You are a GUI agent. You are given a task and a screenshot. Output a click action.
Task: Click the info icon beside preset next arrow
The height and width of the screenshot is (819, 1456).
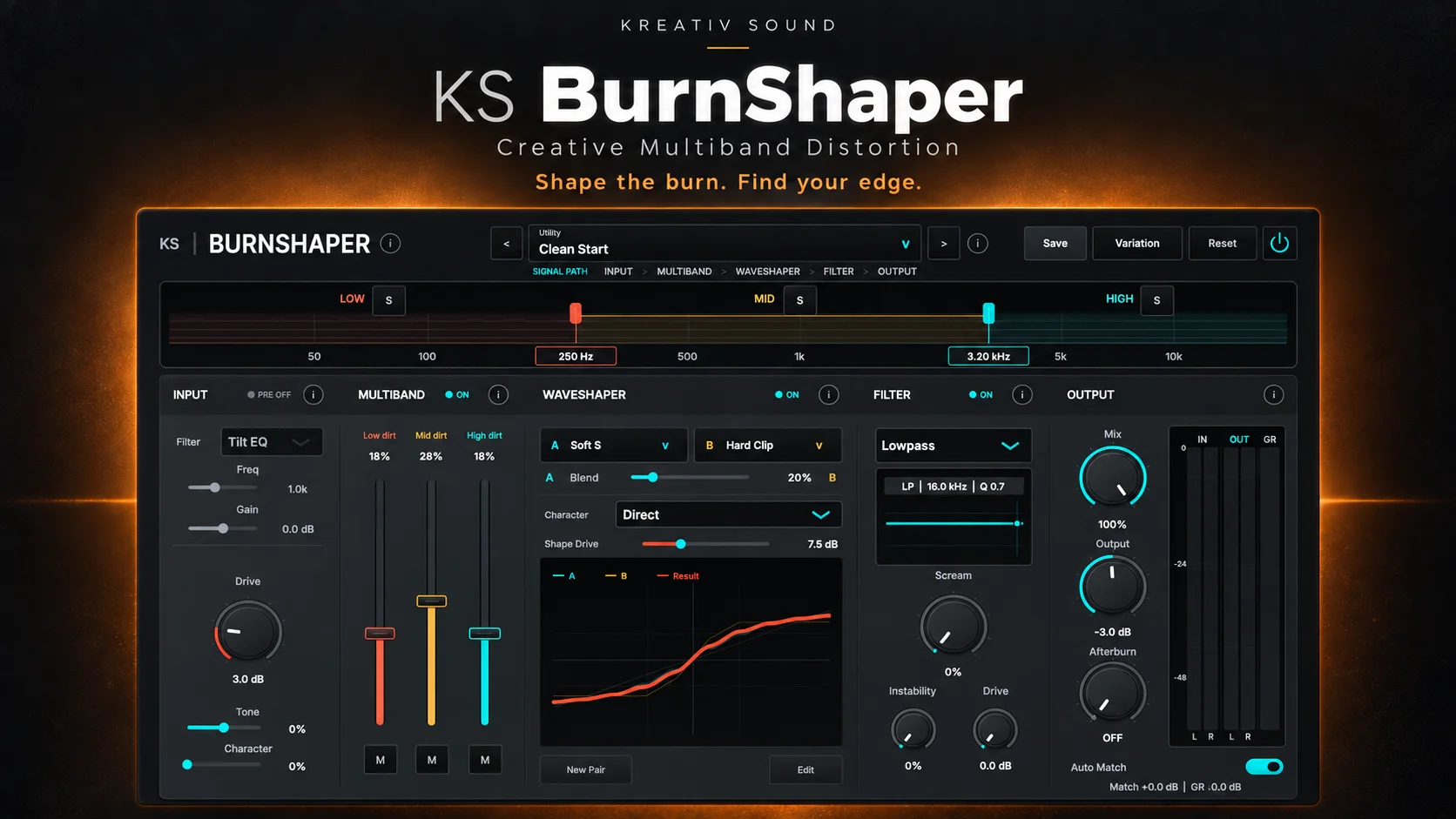[x=978, y=244]
